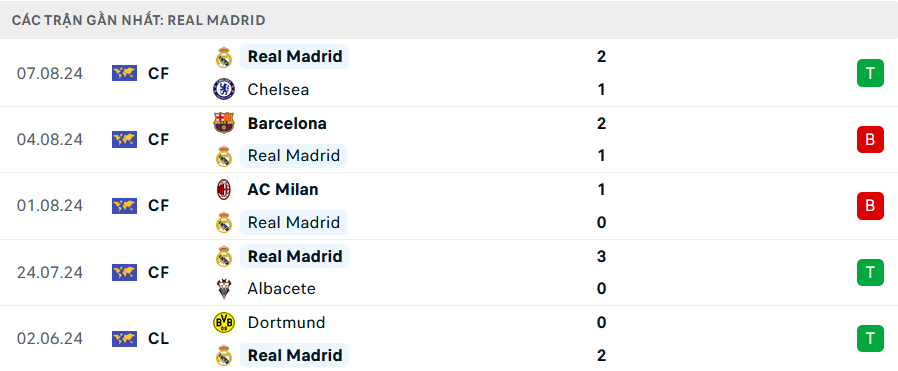The height and width of the screenshot is (371, 898).
Task: Click the Chelsea club crest icon
Action: click(x=224, y=89)
